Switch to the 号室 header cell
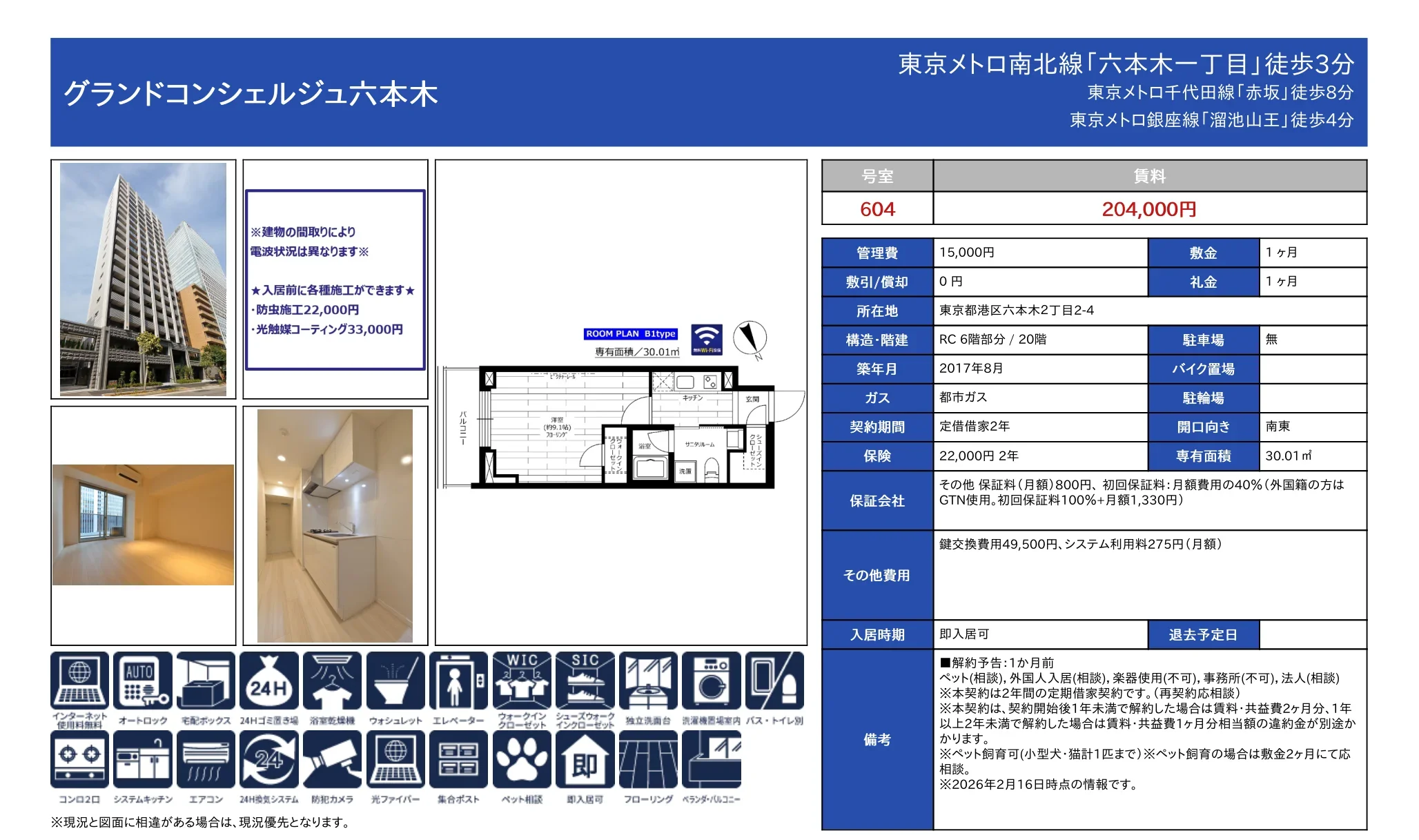The image size is (1419, 840). tap(876, 177)
